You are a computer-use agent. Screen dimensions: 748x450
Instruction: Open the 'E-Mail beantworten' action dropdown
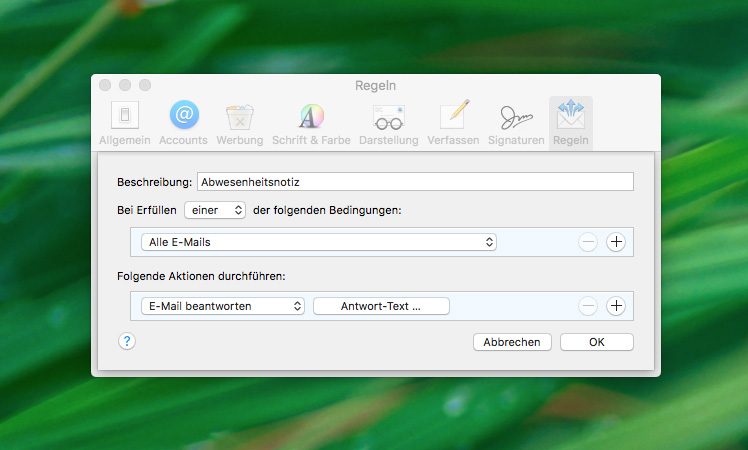[223, 307]
